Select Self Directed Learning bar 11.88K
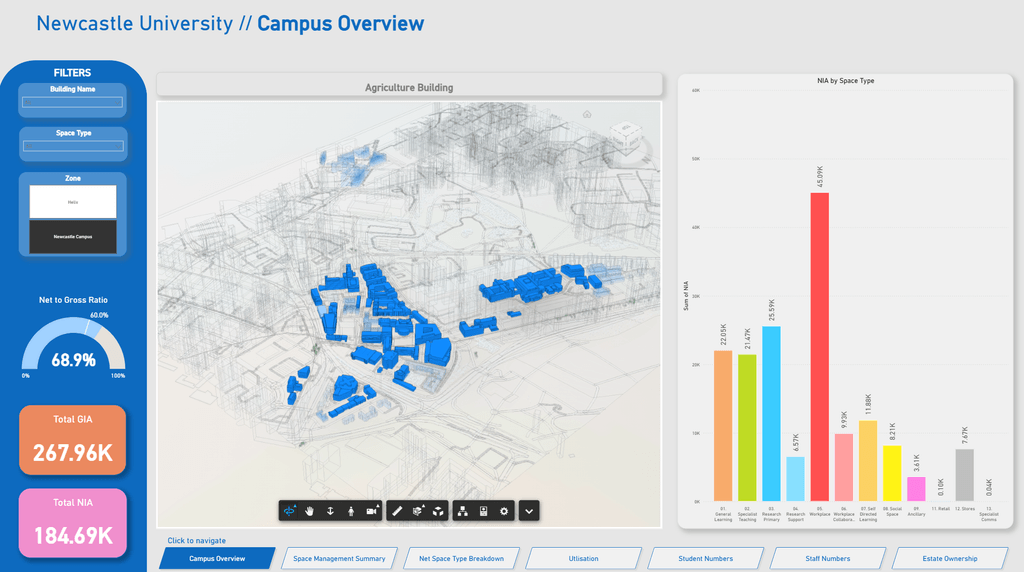This screenshot has width=1024, height=572. [868, 461]
